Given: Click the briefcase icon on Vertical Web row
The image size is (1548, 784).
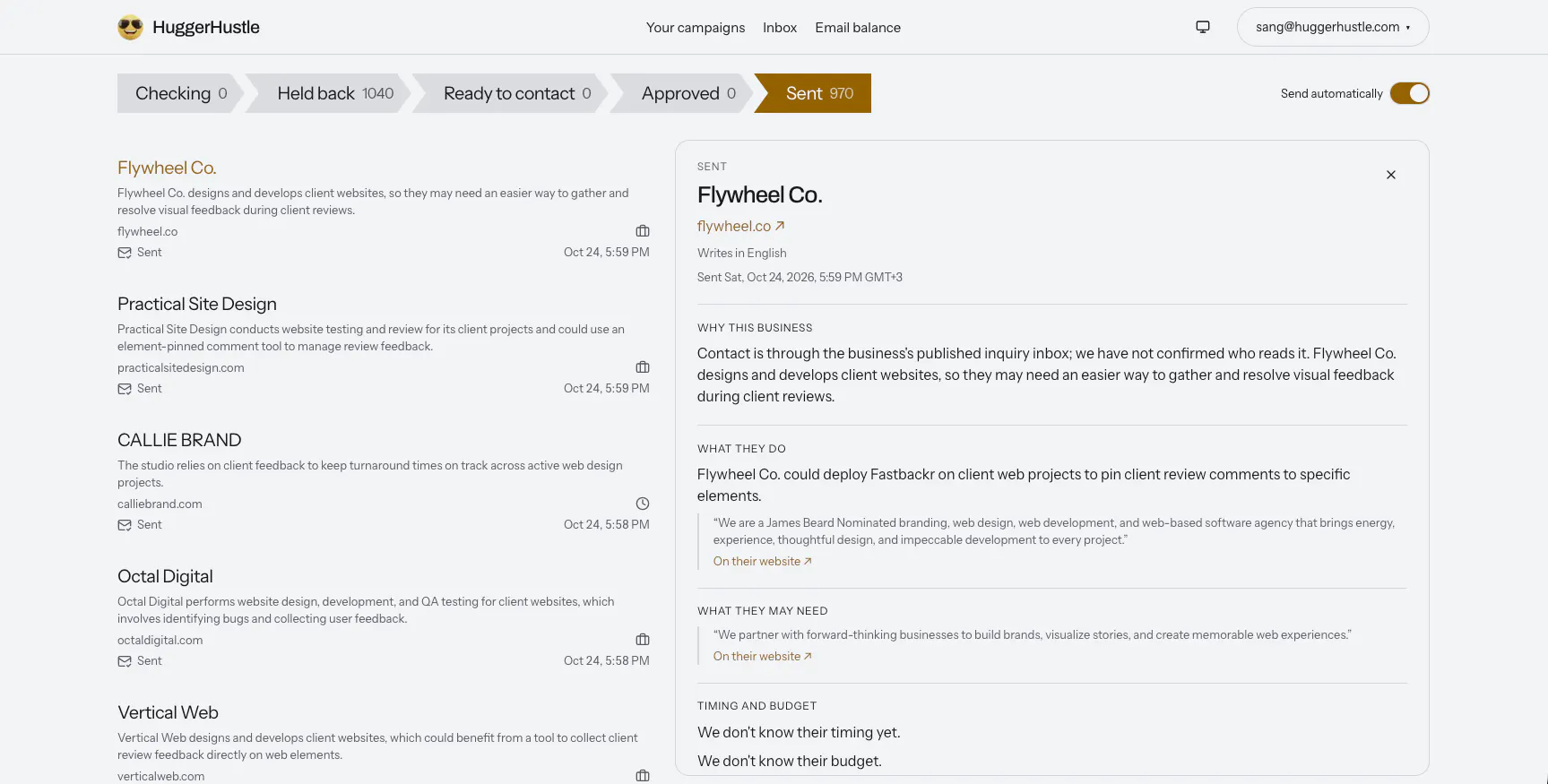Looking at the screenshot, I should pyautogui.click(x=643, y=776).
